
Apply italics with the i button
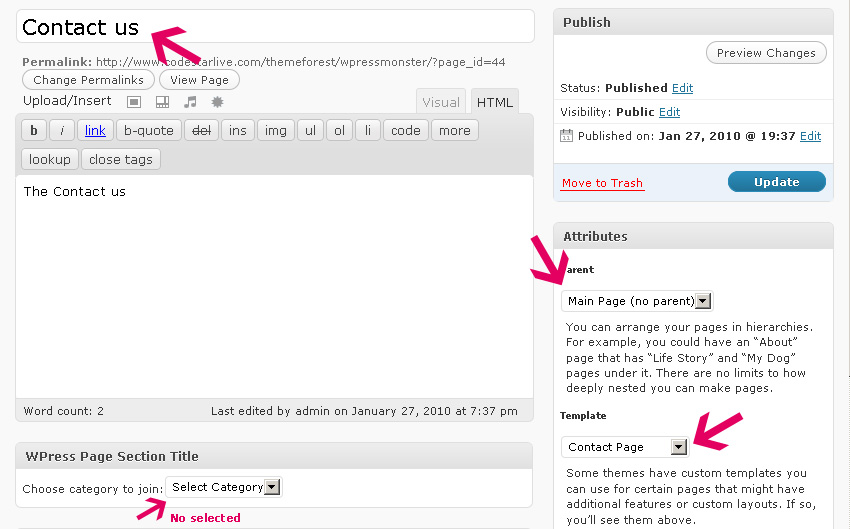[62, 130]
